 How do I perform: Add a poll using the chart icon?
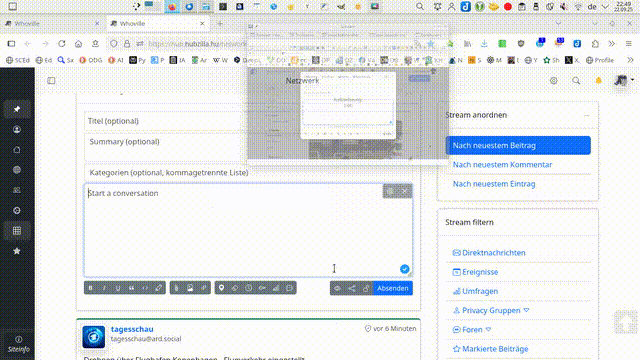click(276, 288)
